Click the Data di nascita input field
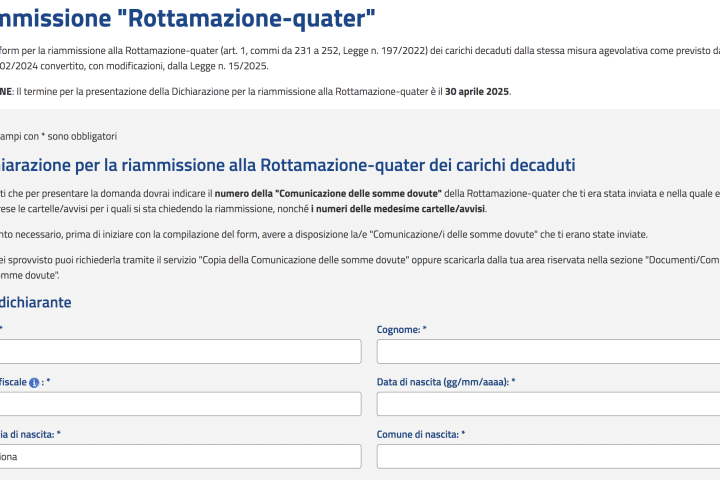This screenshot has width=720, height=480. coord(548,404)
